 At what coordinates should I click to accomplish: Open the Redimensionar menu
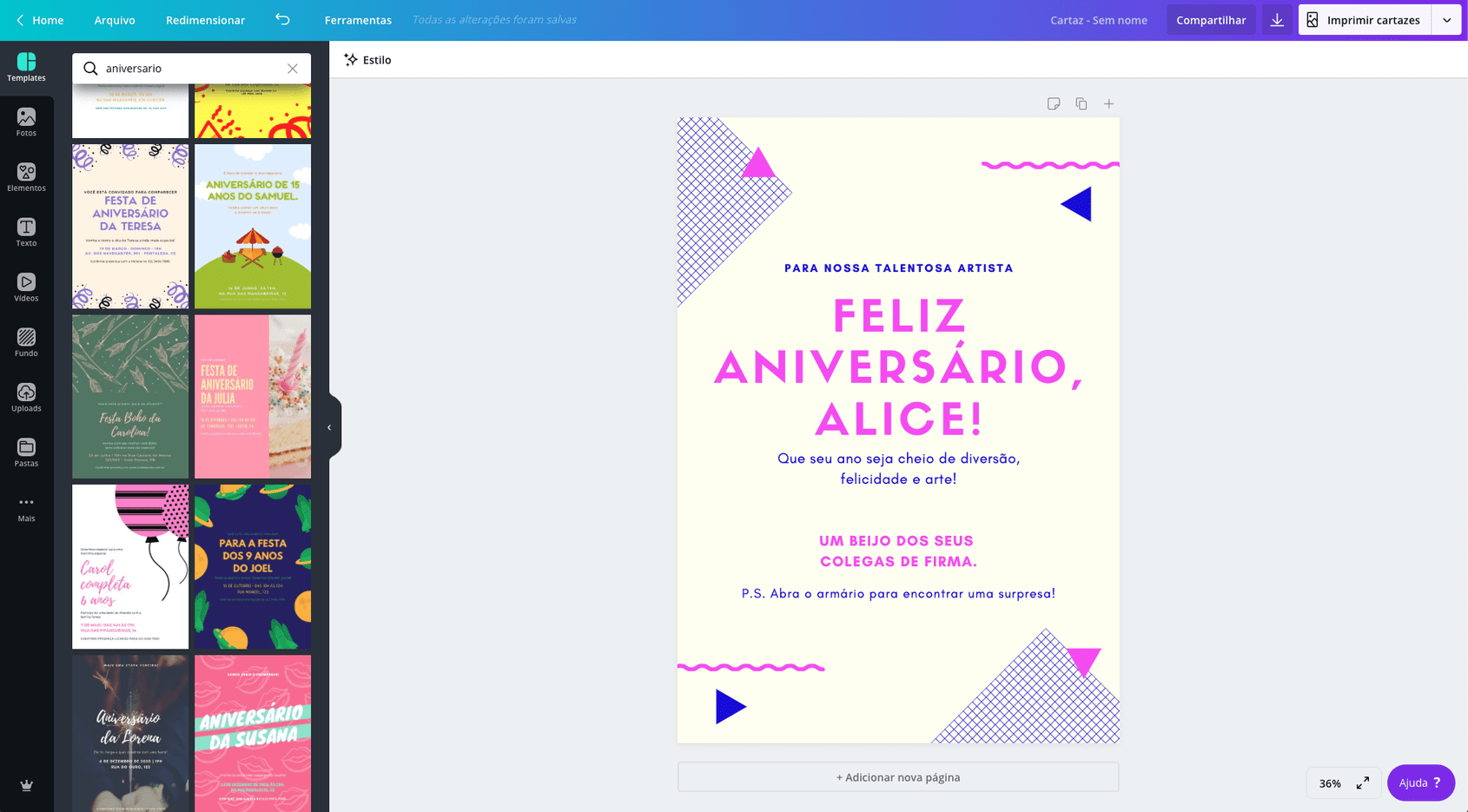tap(205, 20)
